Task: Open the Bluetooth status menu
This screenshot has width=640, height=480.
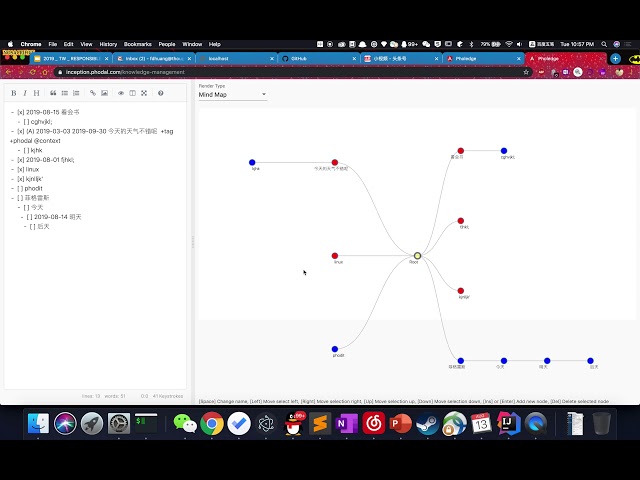Action: [471, 44]
